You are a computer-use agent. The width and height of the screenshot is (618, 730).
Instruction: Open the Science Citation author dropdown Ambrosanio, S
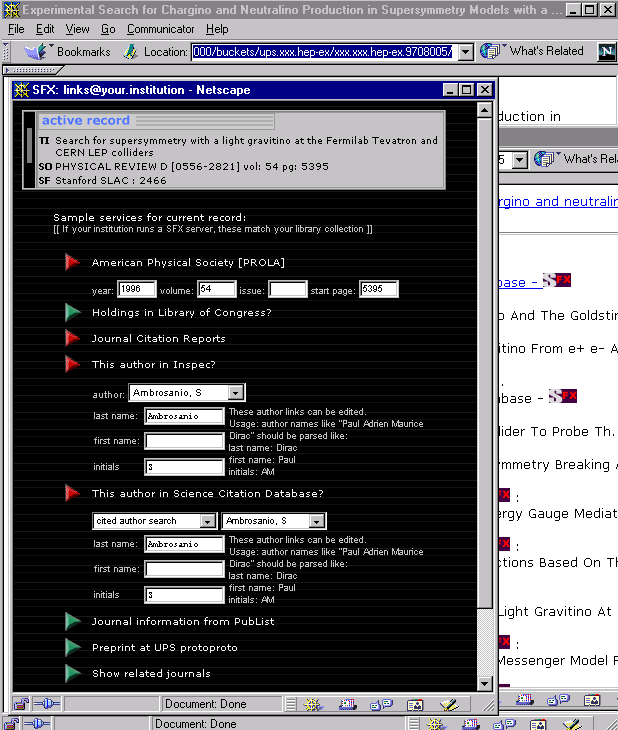[x=317, y=521]
